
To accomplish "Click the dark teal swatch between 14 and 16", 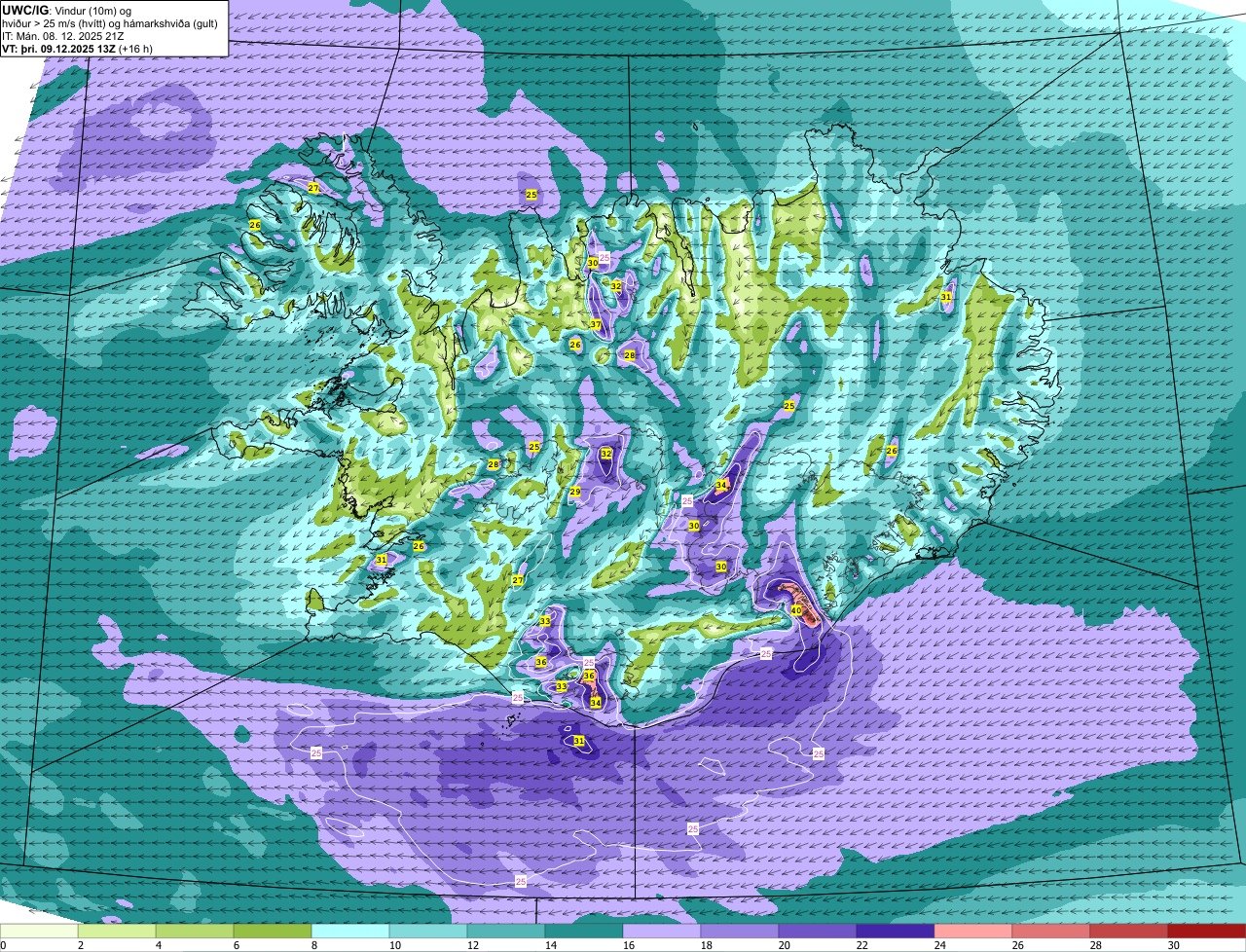I will point(584,932).
